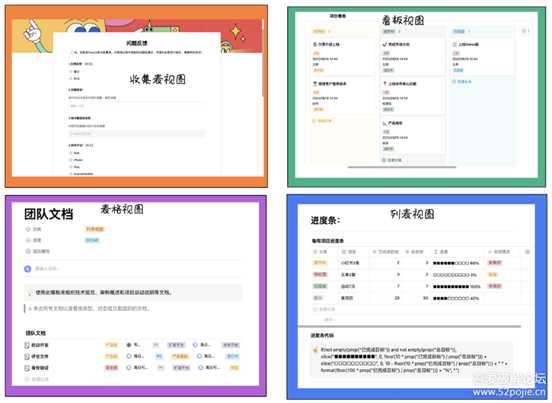The height and width of the screenshot is (403, 552).
Task: Click the formula code callout icon in blue panel
Action: coord(315,350)
